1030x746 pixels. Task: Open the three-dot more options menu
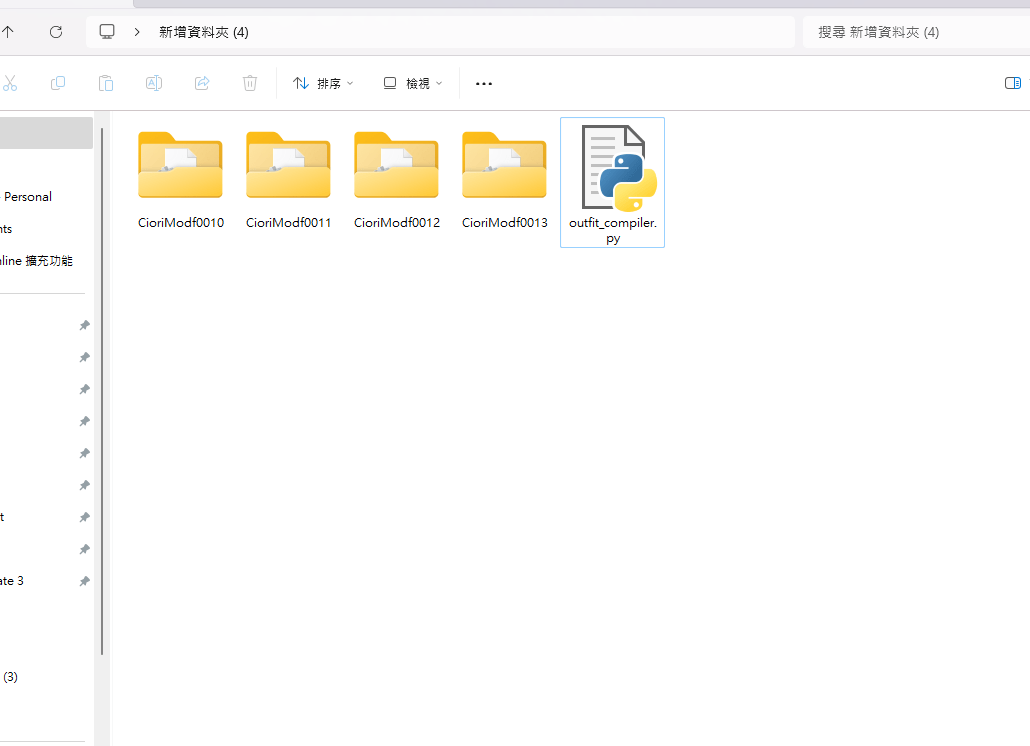tap(483, 83)
